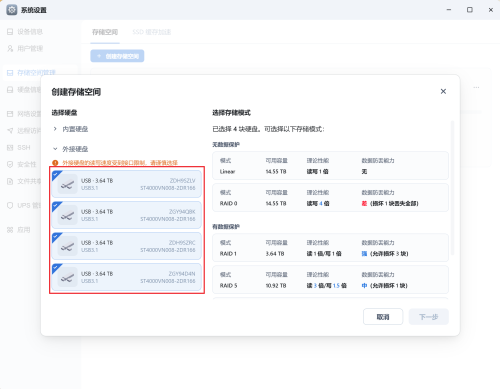This screenshot has height=389, width=500.
Task: Uncheck the third USB 3.64 TB disk
Action: 126,246
